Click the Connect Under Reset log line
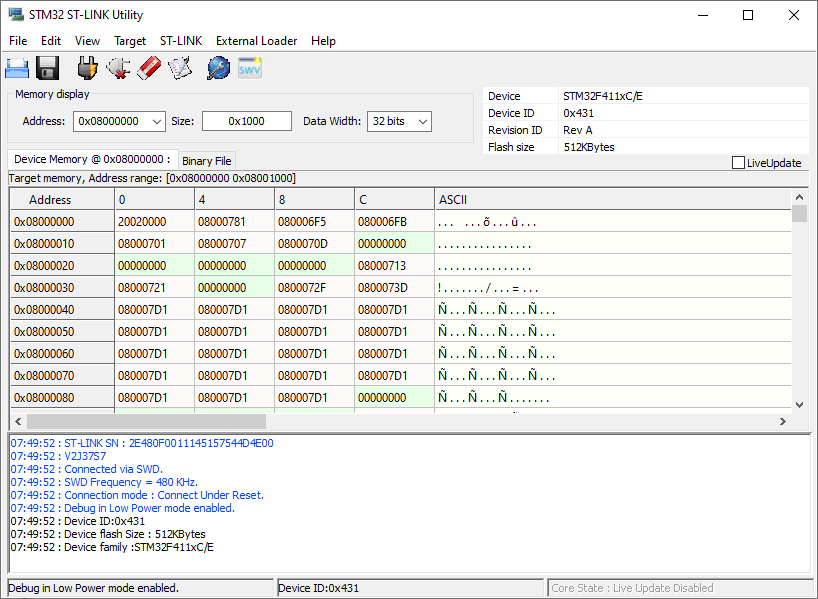 click(x=137, y=495)
